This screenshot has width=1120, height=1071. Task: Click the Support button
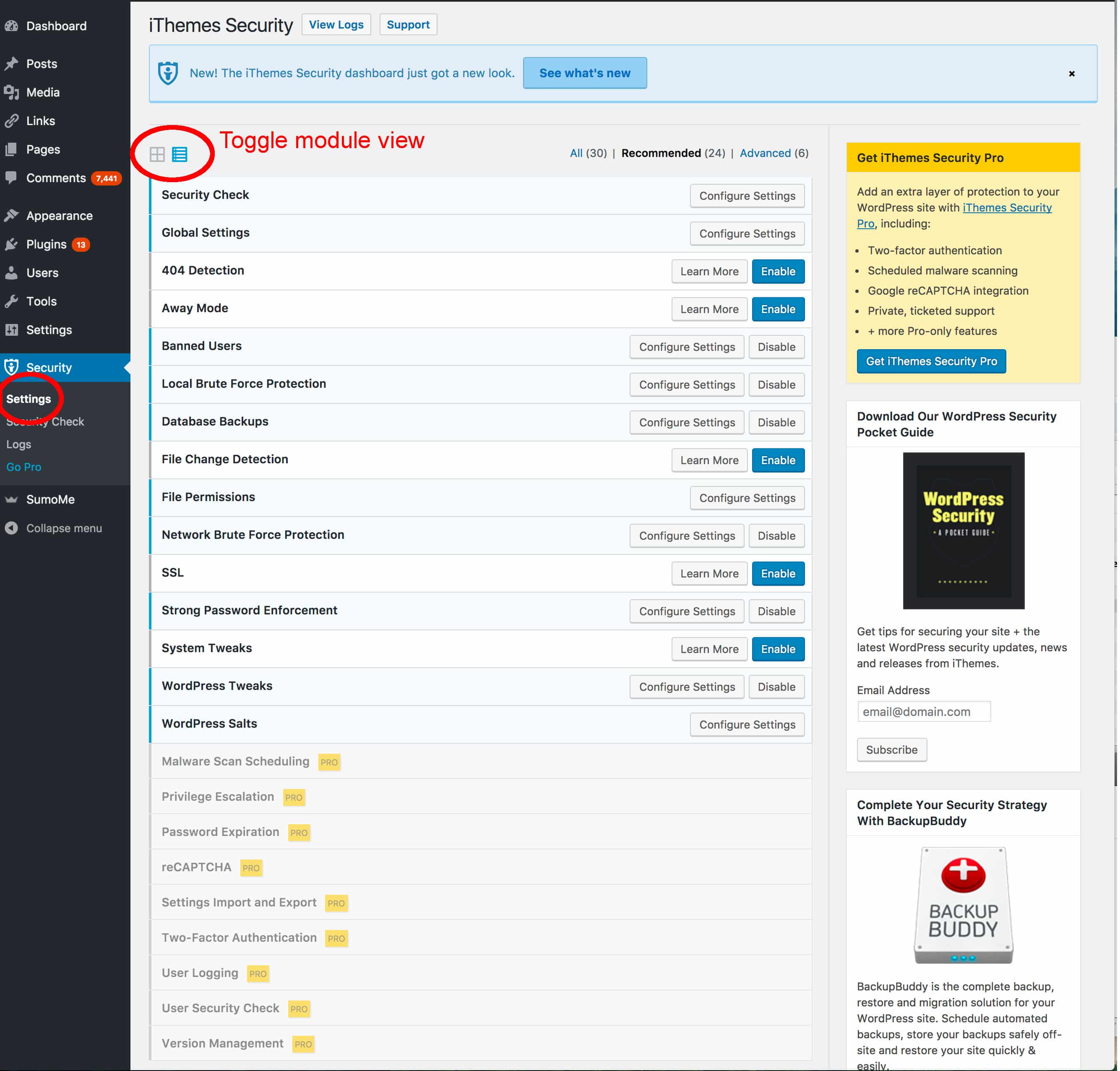408,24
